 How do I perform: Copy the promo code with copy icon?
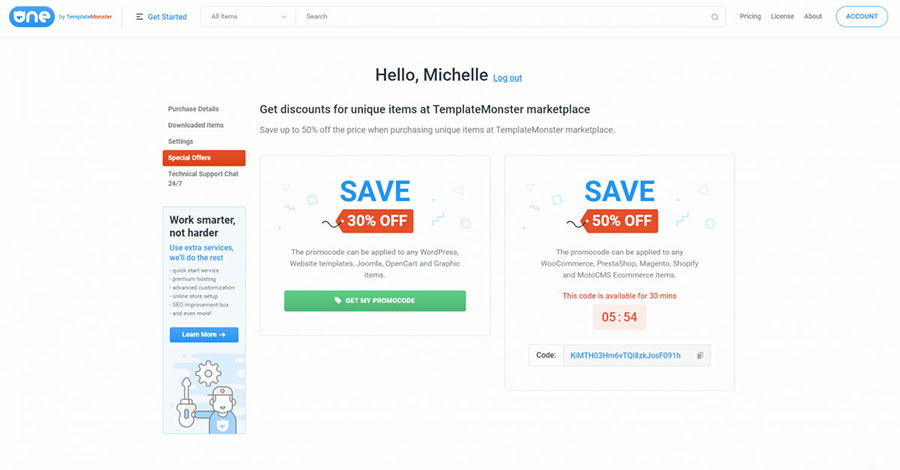pos(700,356)
